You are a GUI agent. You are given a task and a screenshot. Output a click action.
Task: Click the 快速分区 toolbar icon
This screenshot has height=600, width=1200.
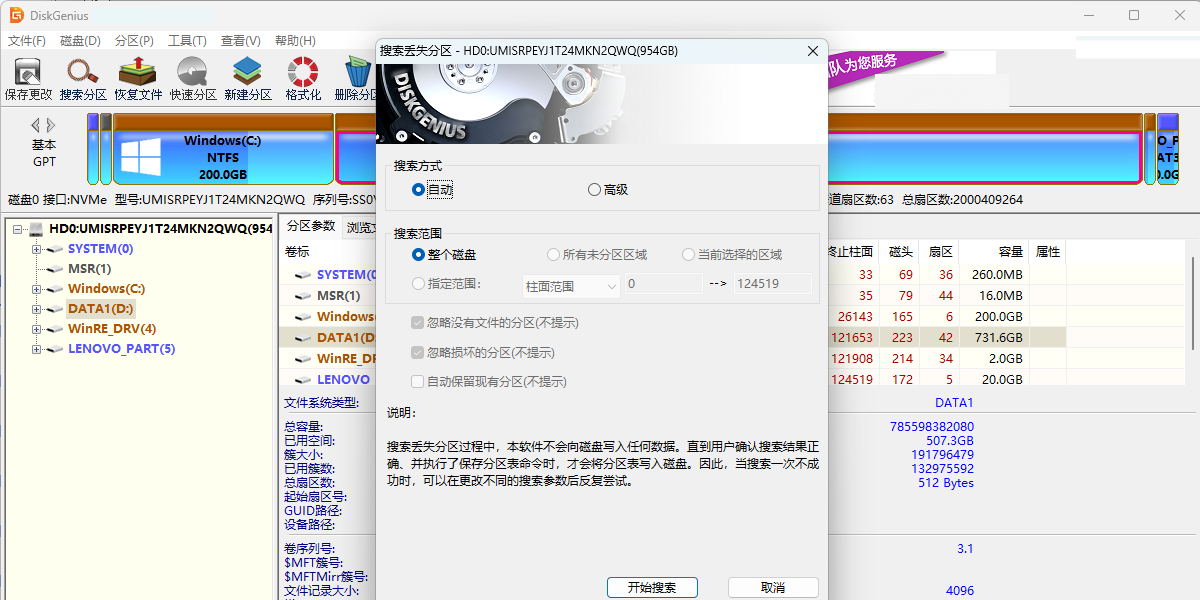193,73
